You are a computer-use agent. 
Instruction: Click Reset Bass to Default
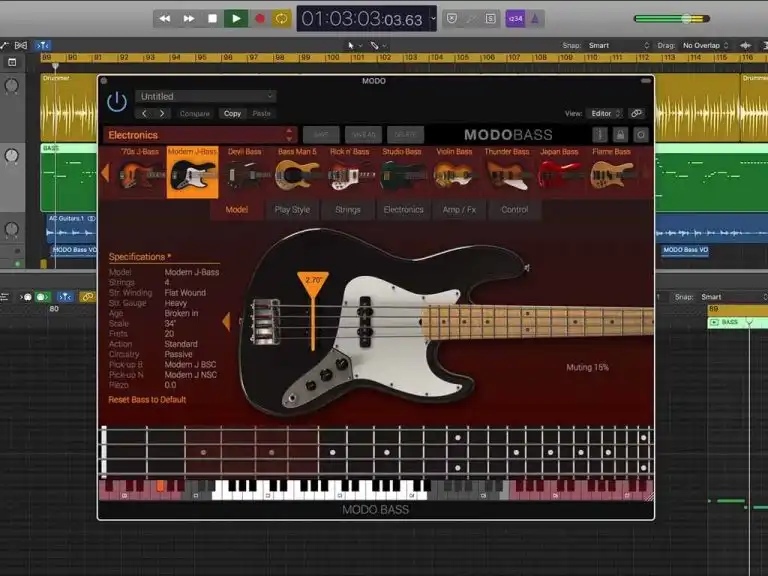tap(147, 400)
